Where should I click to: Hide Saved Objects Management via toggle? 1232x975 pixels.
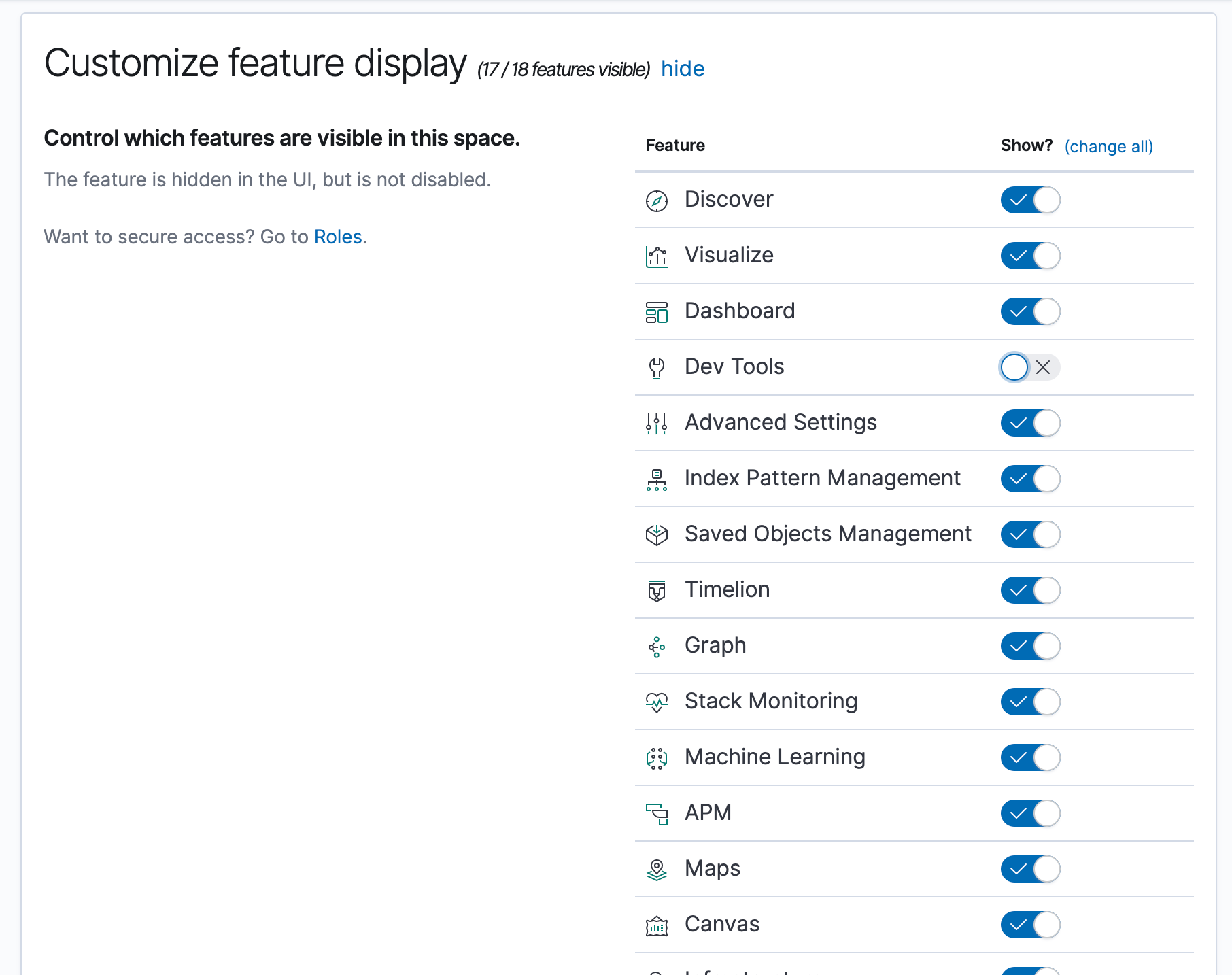point(1030,534)
